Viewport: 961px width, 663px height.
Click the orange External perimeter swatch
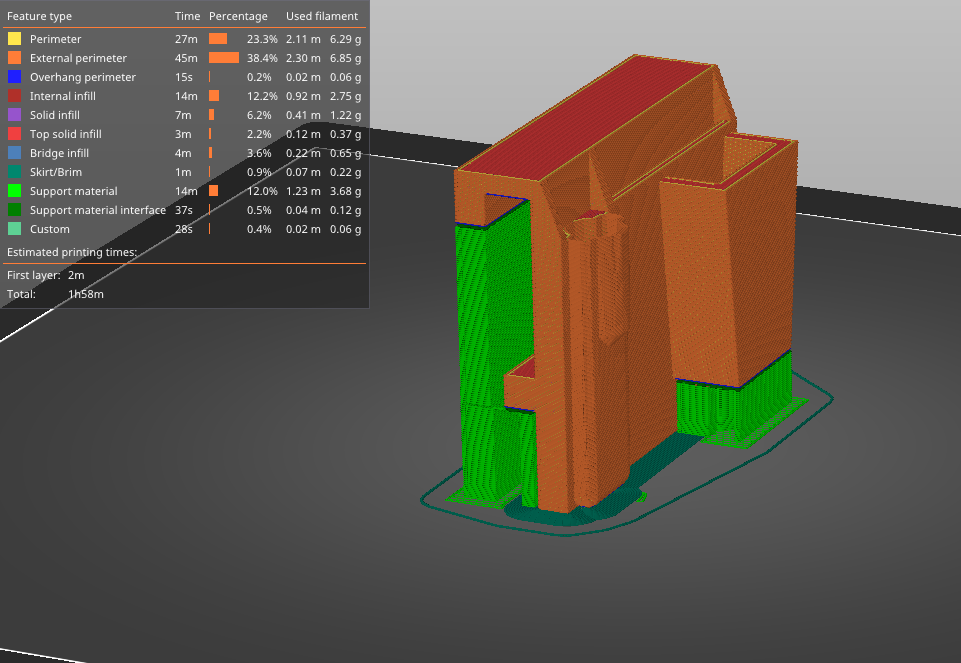click(x=13, y=57)
